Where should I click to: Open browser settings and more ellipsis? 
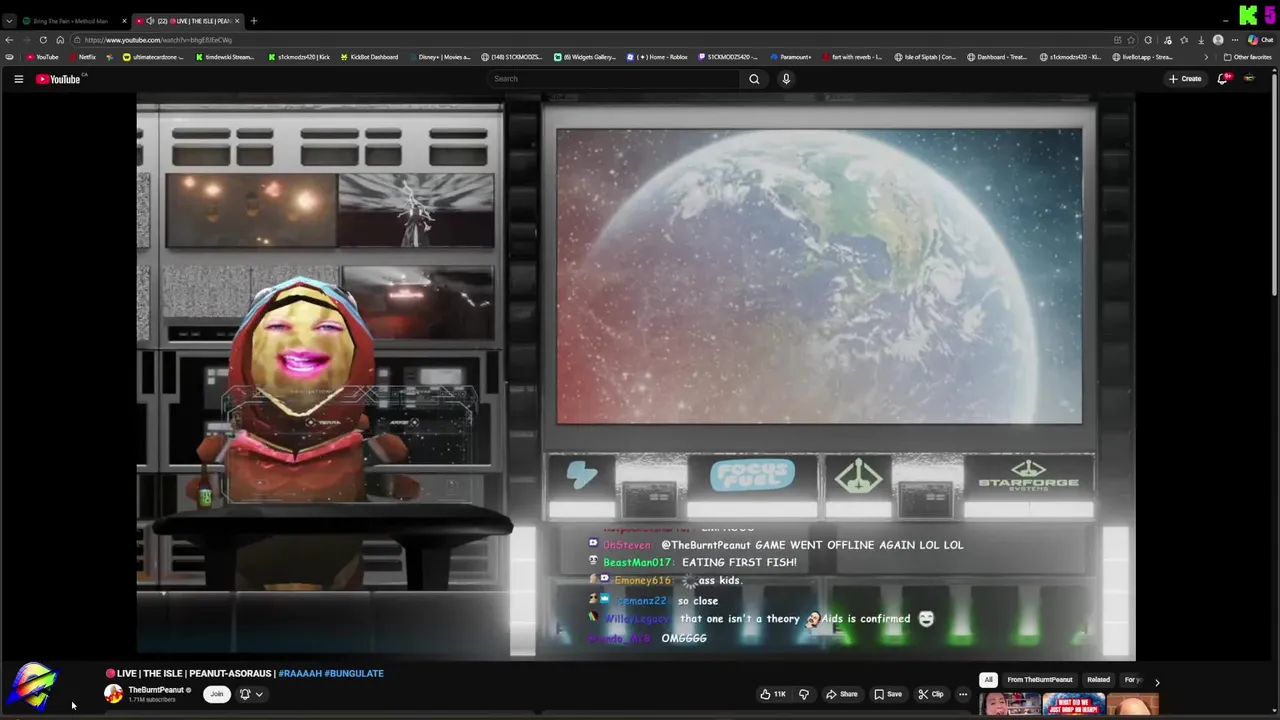[1235, 40]
